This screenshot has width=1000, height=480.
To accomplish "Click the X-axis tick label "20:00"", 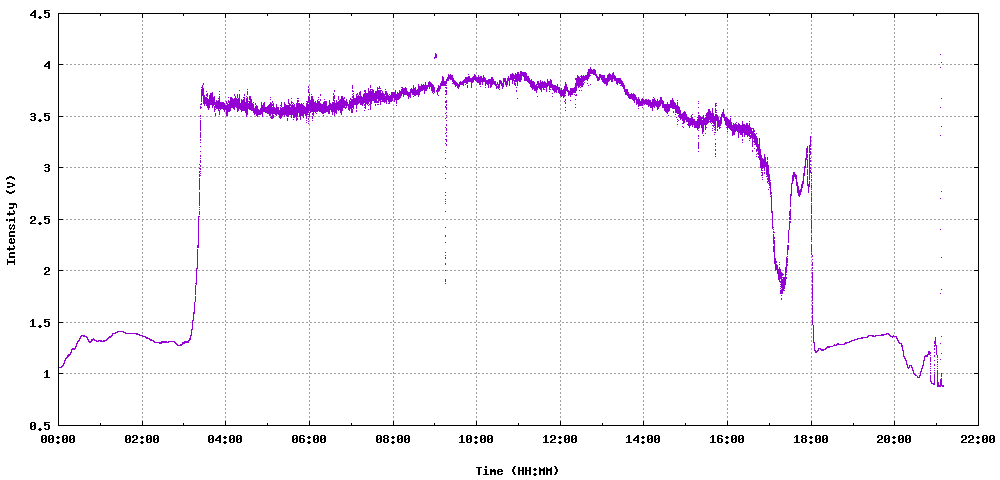I will pos(894,439).
